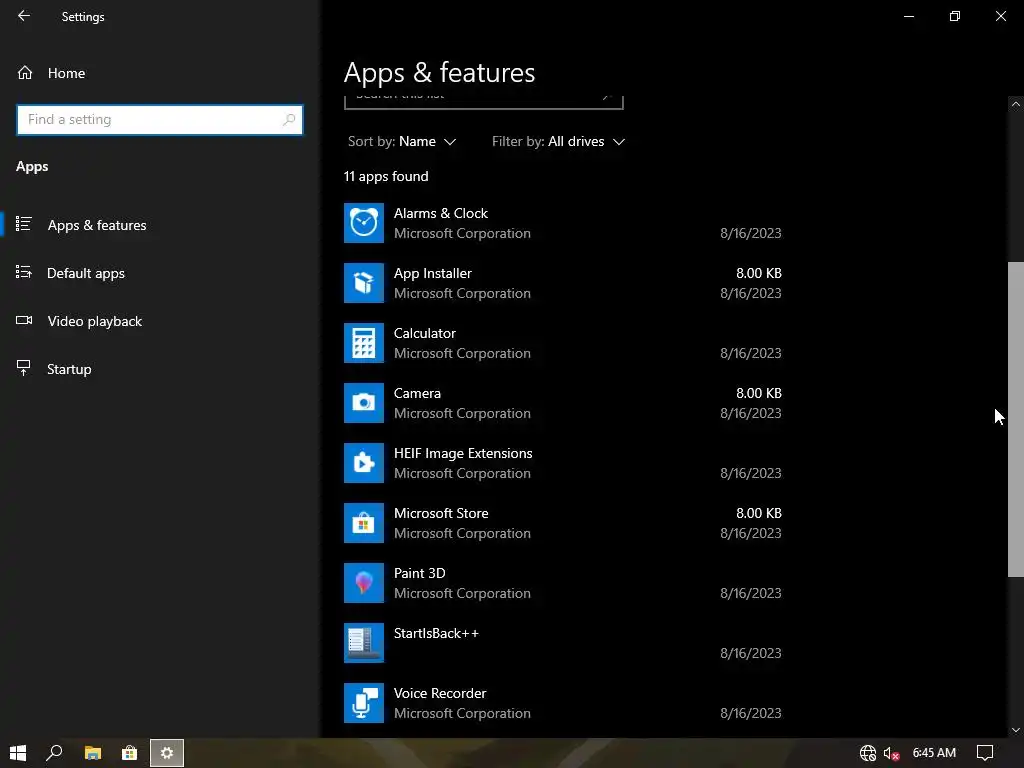Open the Startup section

(x=159, y=369)
